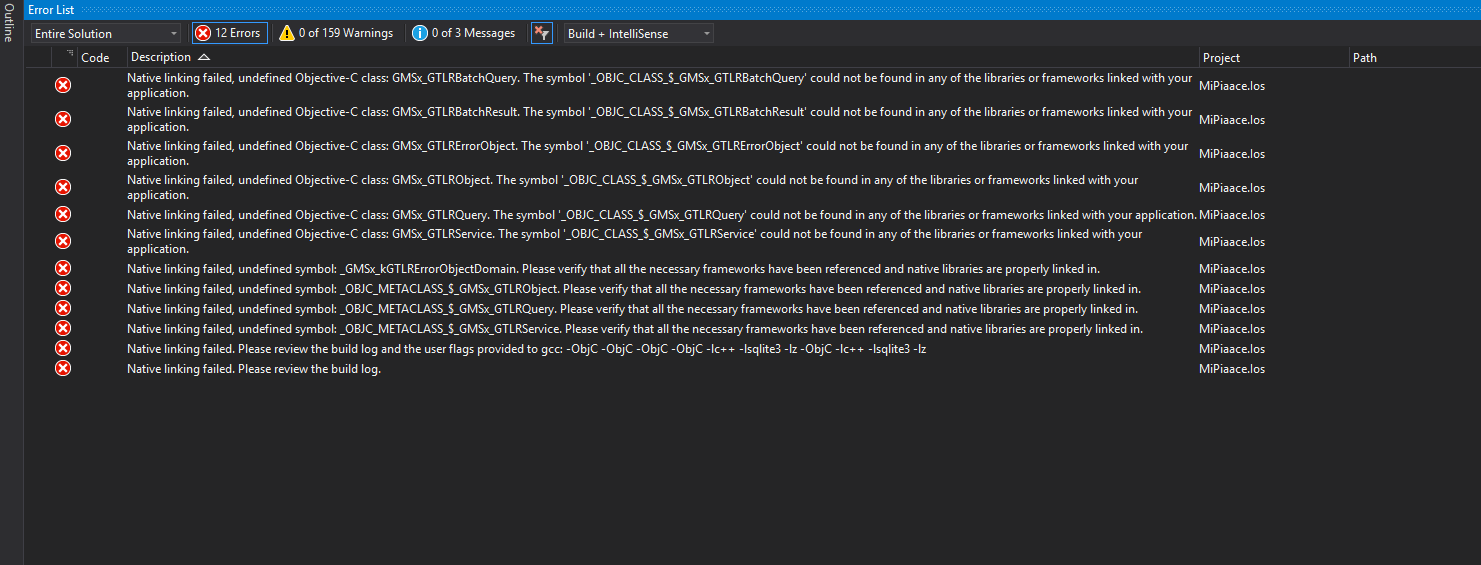Select the undefined class GMSx_GTLRQuery description

[662, 214]
